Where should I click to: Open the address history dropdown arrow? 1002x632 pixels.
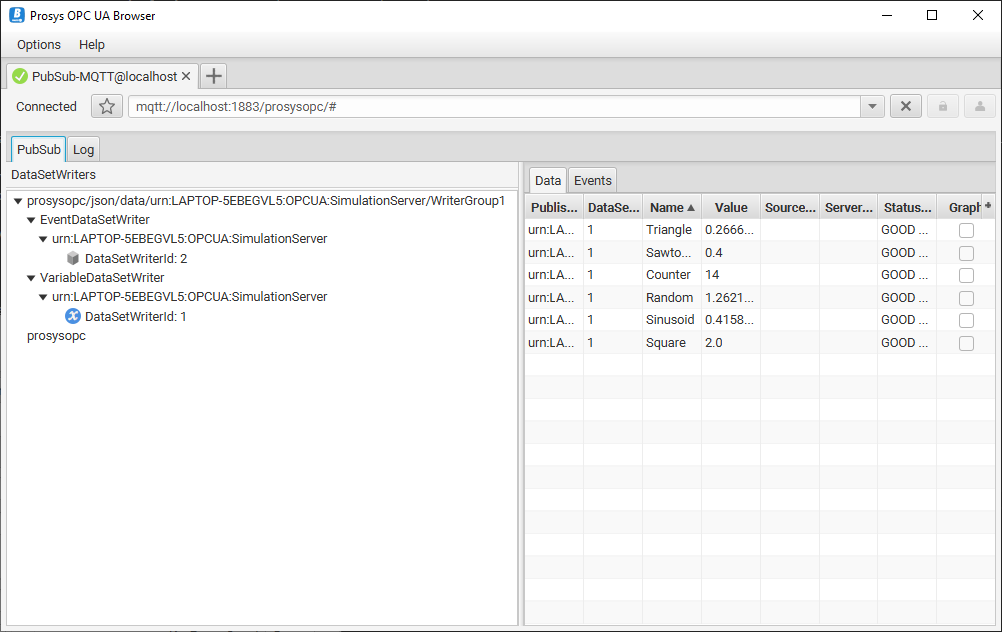coord(872,107)
